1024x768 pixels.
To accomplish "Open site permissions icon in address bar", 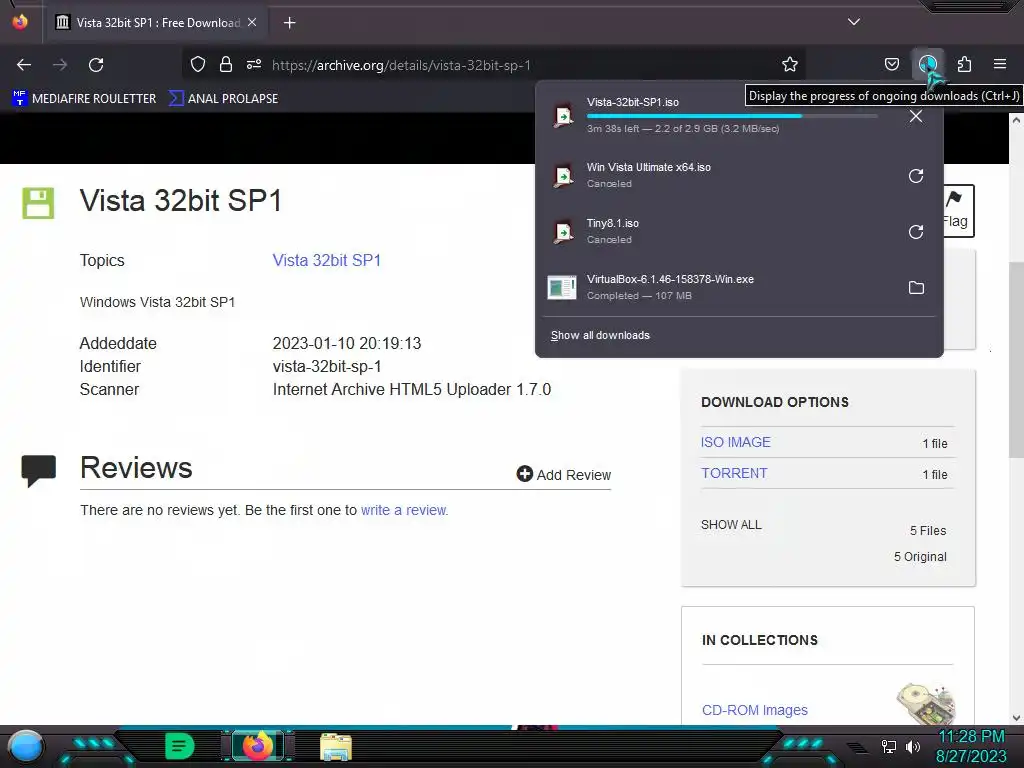I will point(254,64).
